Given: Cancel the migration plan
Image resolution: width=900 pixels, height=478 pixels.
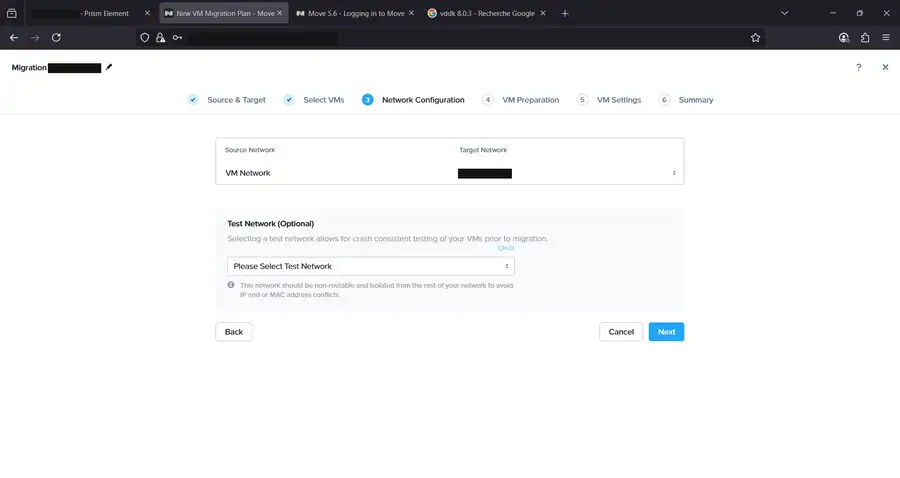Looking at the screenshot, I should 621,332.
